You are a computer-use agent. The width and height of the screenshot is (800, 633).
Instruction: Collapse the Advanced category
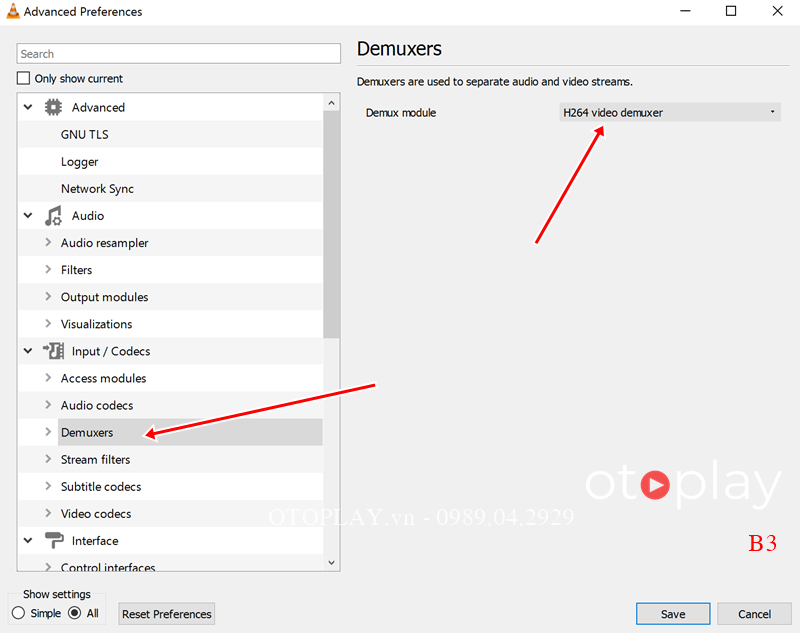(28, 107)
